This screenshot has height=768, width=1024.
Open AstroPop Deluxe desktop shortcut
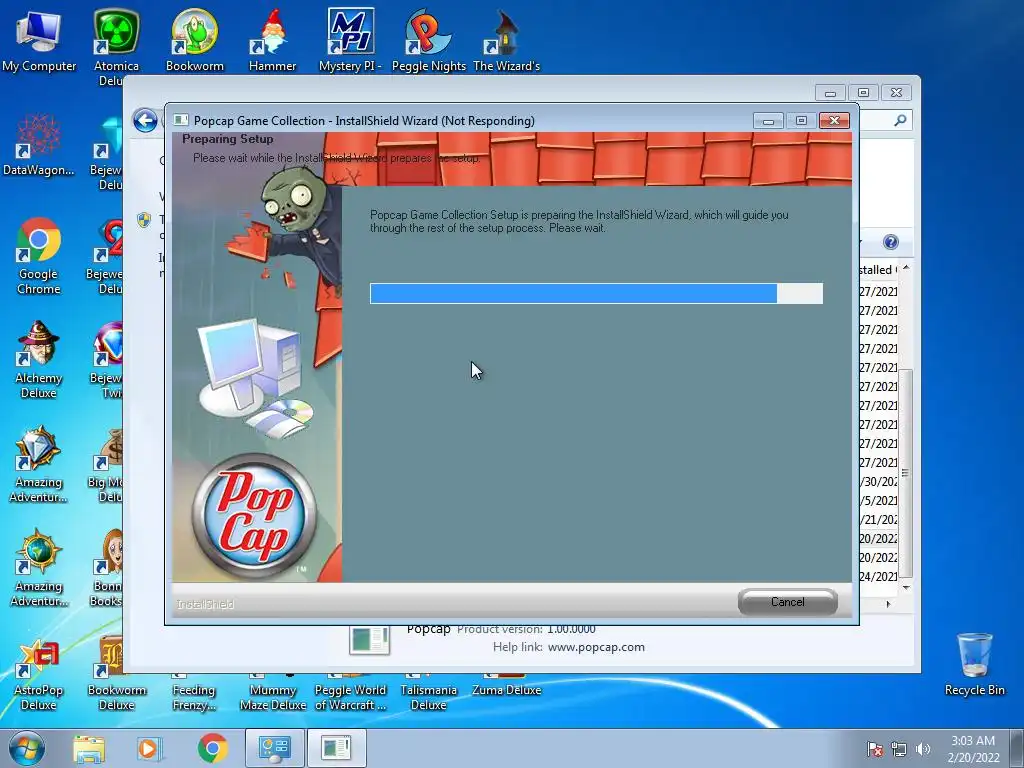[39, 675]
